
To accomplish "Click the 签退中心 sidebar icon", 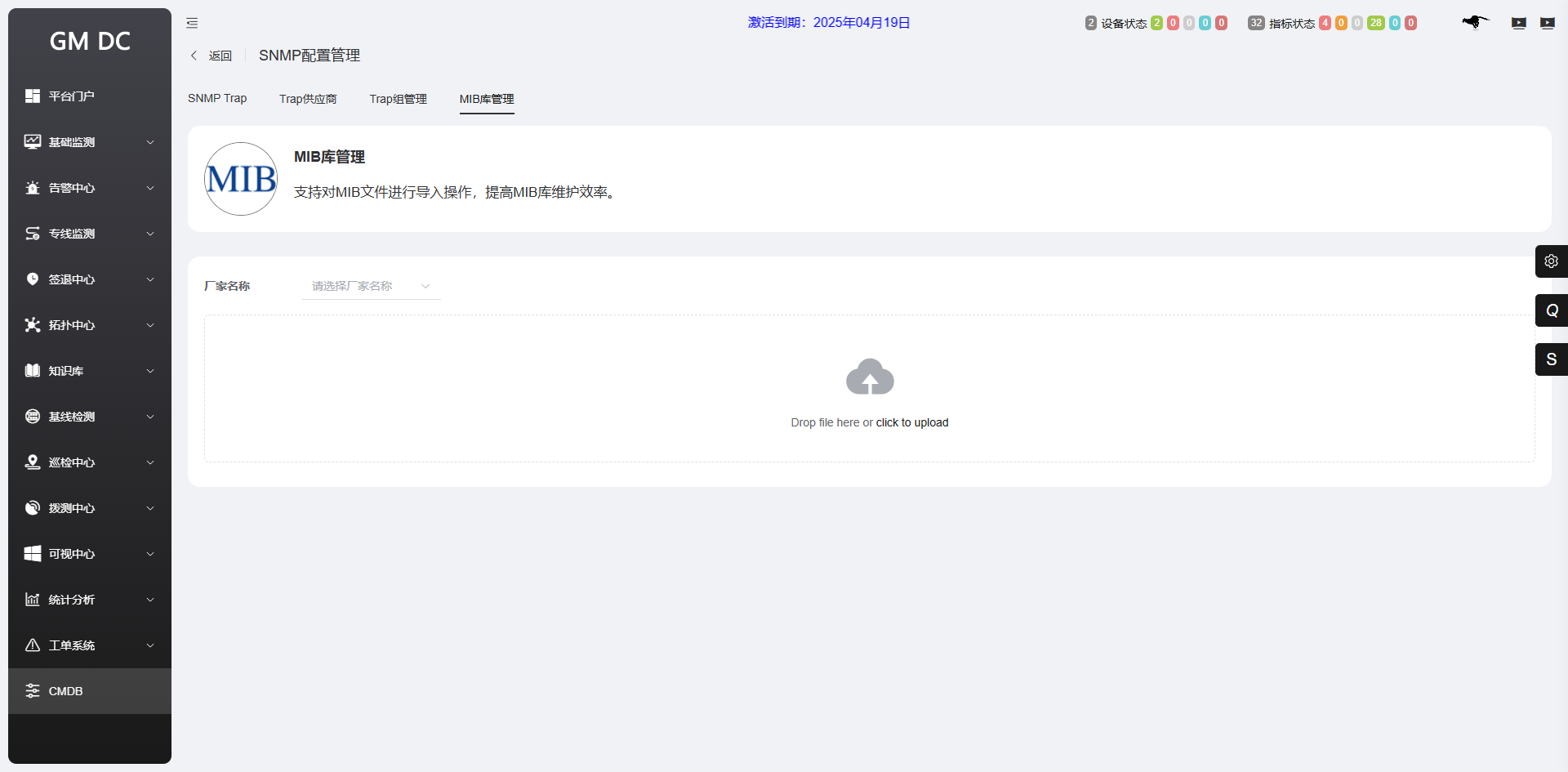I will coord(33,279).
